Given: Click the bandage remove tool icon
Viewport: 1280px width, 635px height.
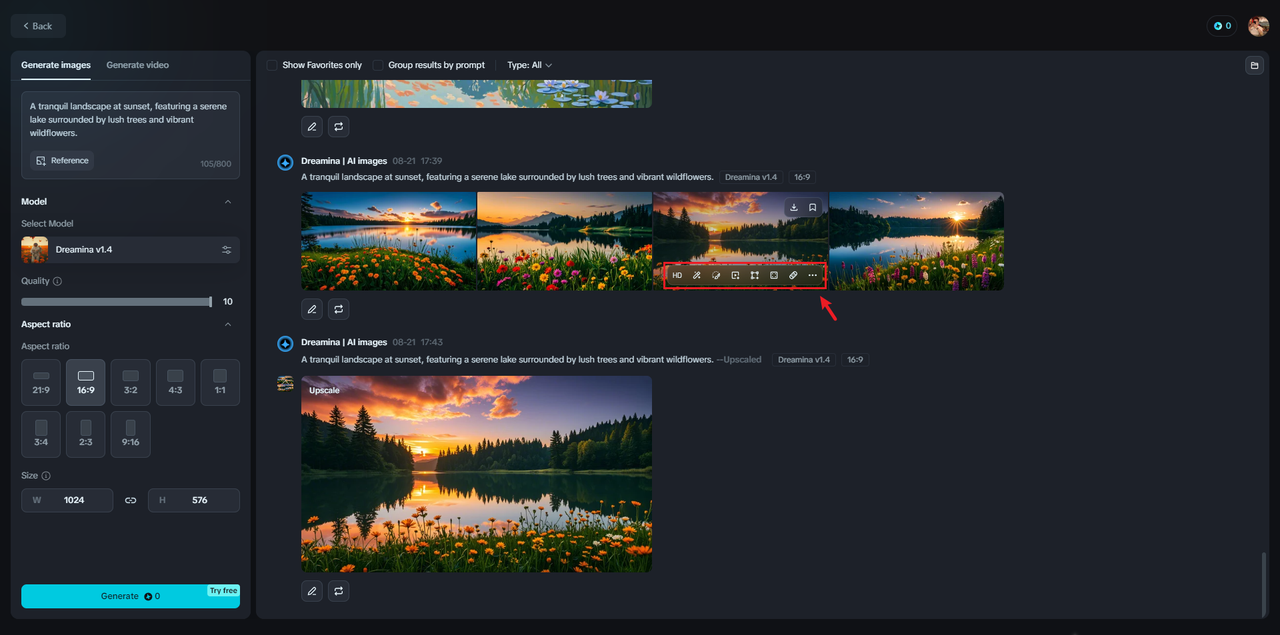Looking at the screenshot, I should (793, 275).
